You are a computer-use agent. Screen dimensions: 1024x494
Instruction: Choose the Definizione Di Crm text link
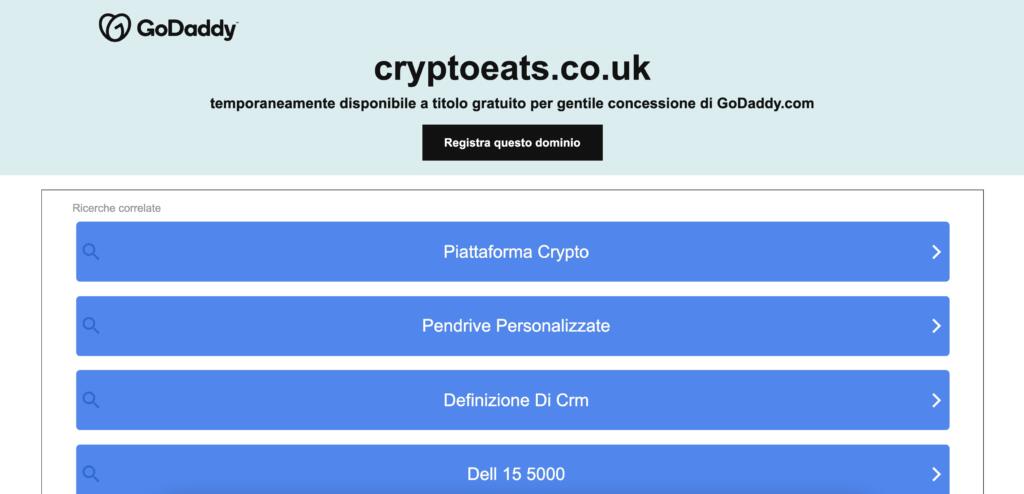click(516, 400)
